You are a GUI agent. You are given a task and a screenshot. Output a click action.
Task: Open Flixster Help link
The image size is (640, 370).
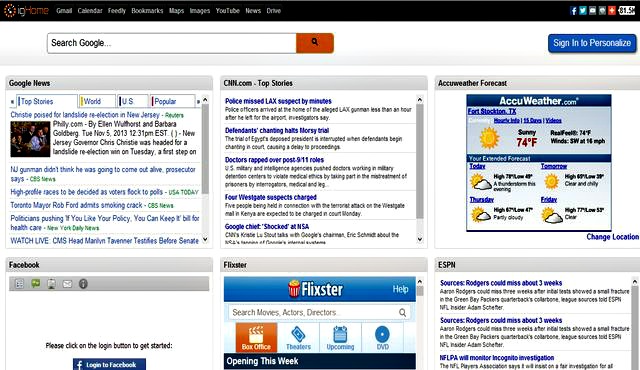pyautogui.click(x=400, y=289)
